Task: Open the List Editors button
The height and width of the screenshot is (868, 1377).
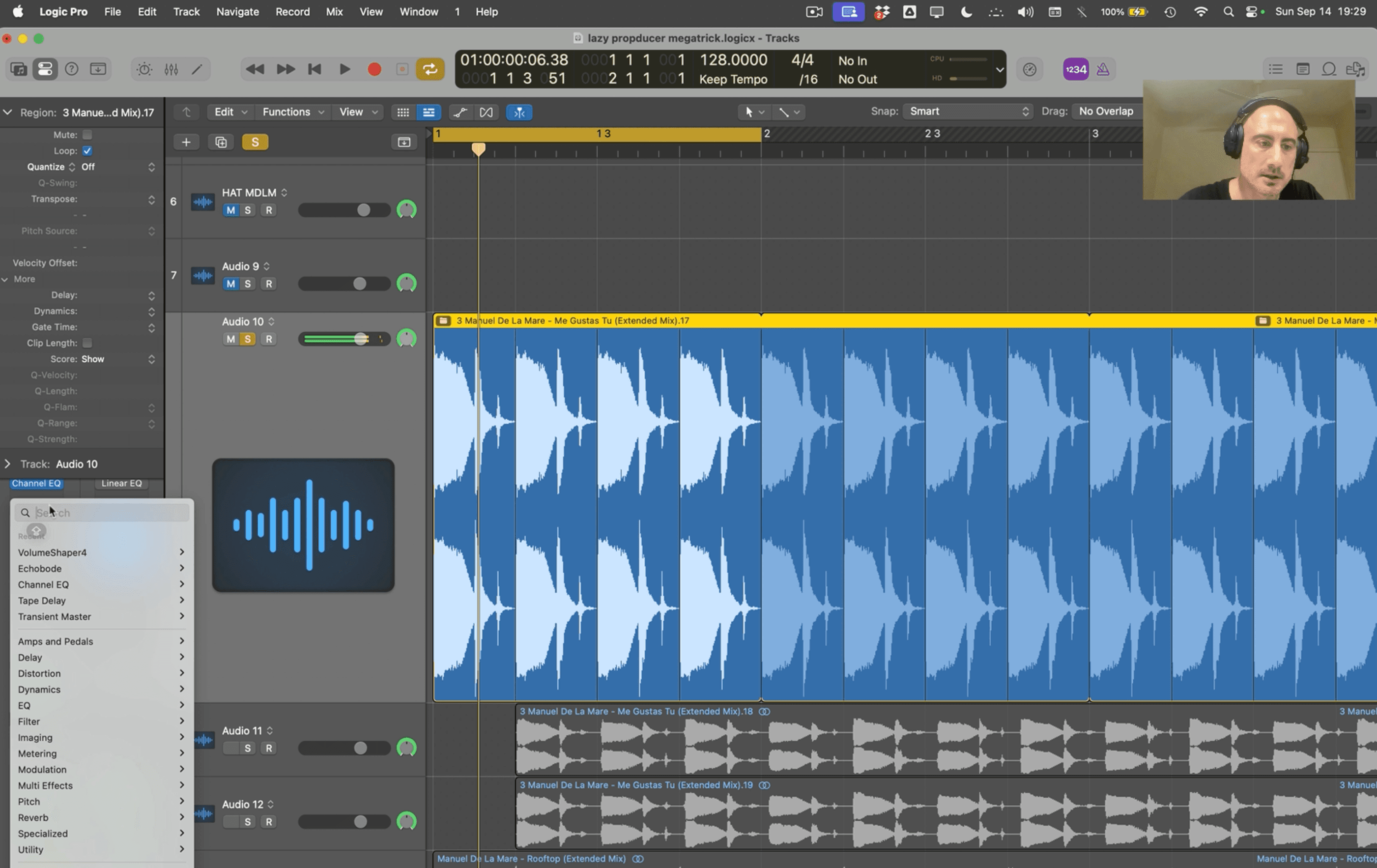Action: [1275, 69]
